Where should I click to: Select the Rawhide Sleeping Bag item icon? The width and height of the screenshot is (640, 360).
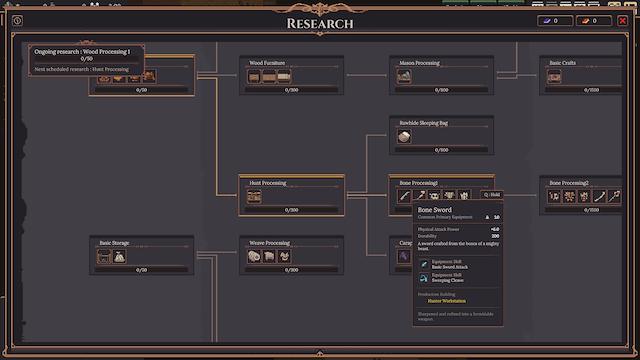pyautogui.click(x=404, y=136)
